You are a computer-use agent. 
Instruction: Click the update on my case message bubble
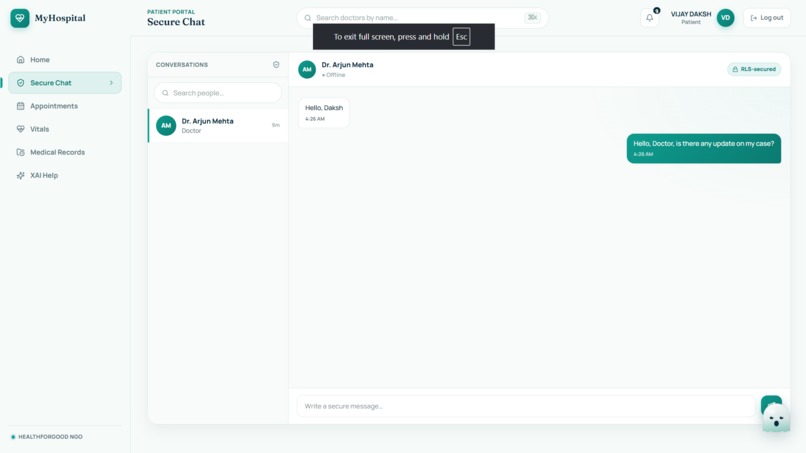point(704,148)
